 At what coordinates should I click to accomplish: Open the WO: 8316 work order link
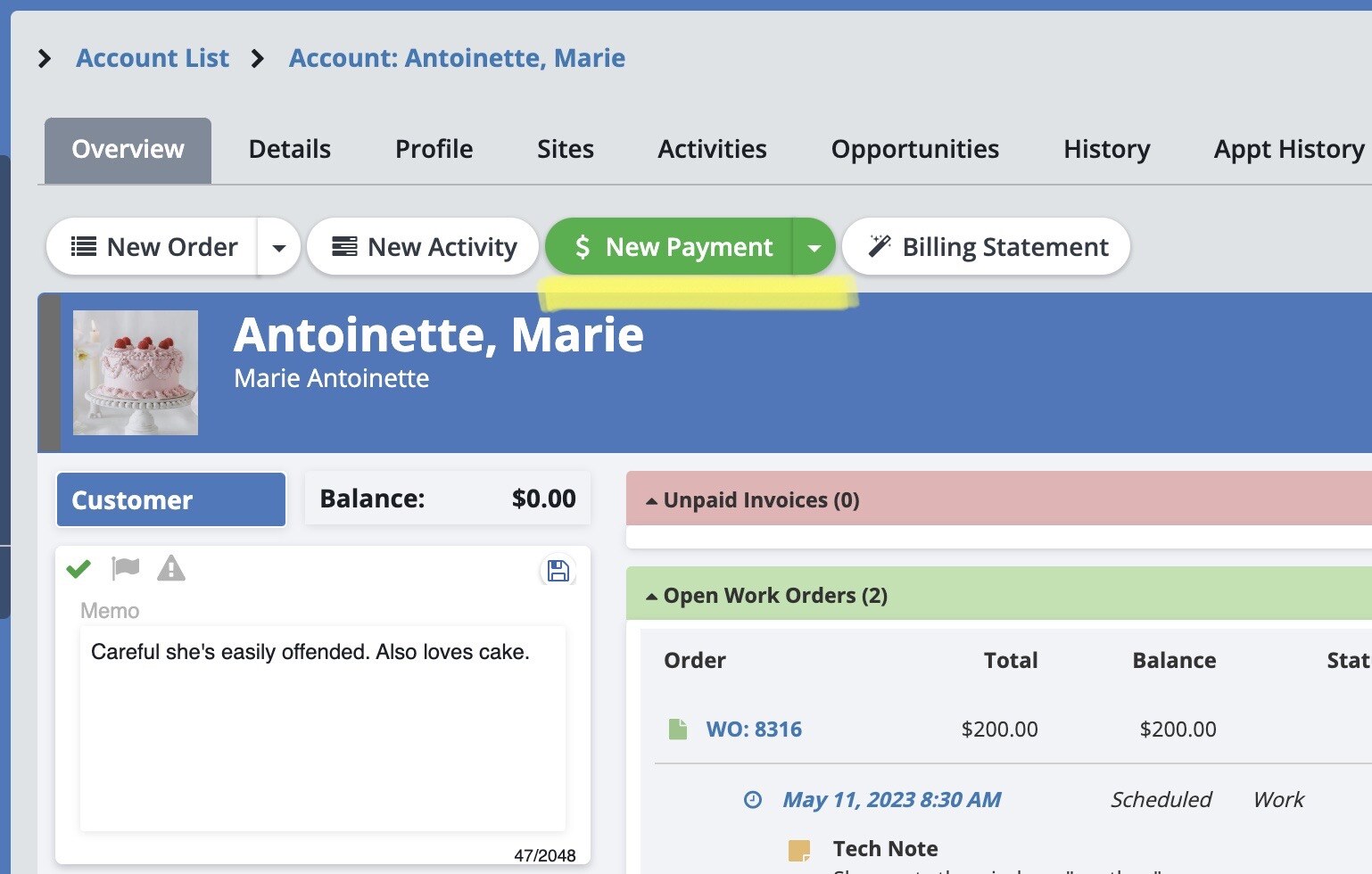754,730
